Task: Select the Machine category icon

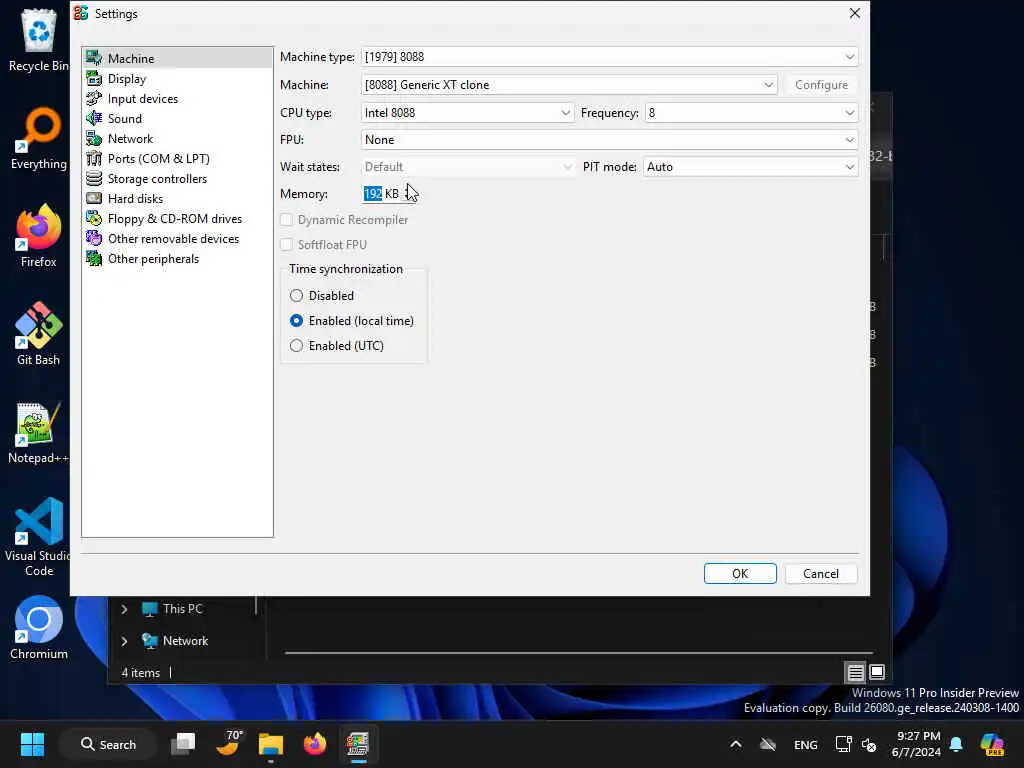Action: [94, 58]
